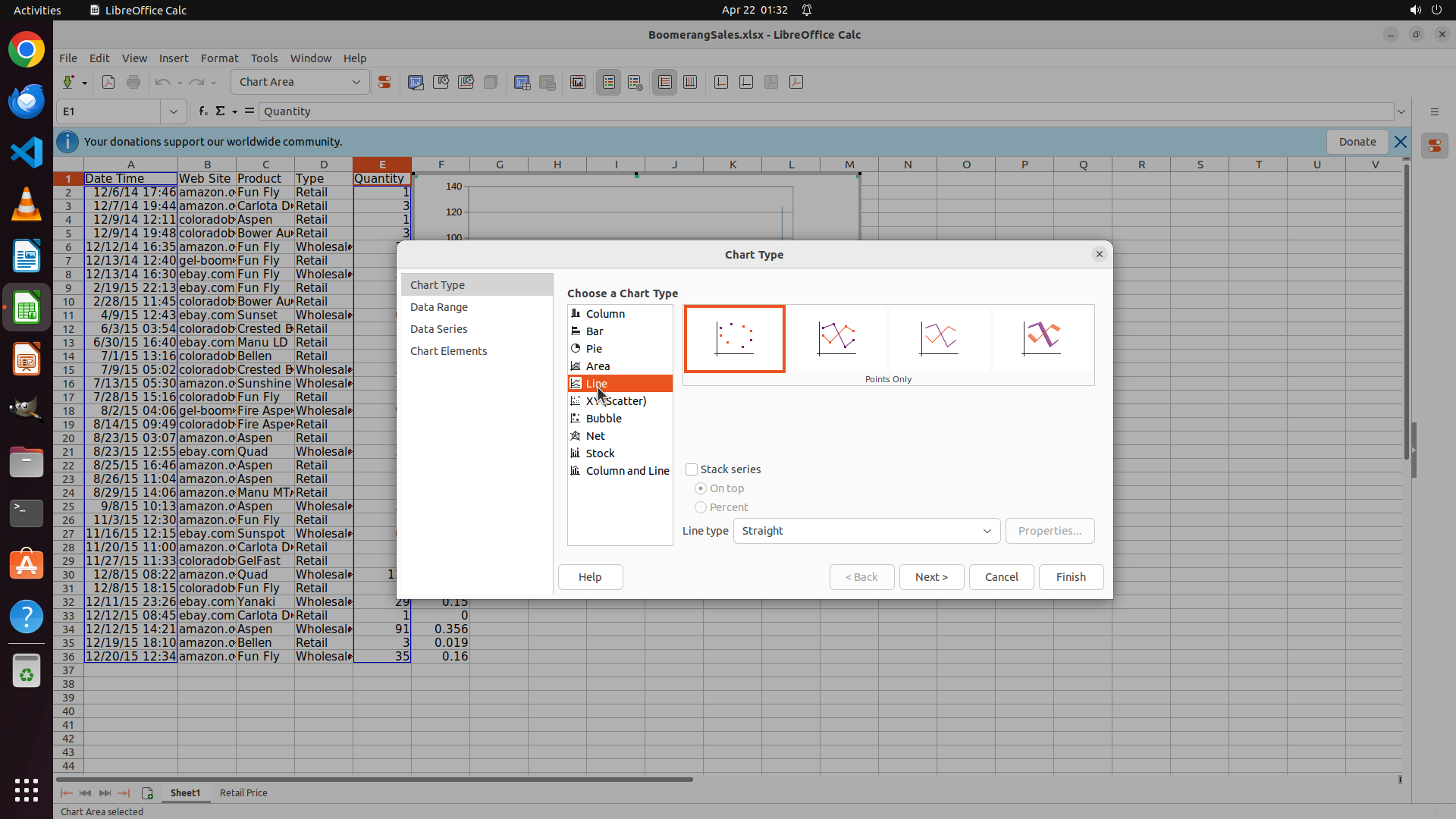Pick the Points and Lines subtype thumbnail
1456x819 pixels.
(836, 338)
